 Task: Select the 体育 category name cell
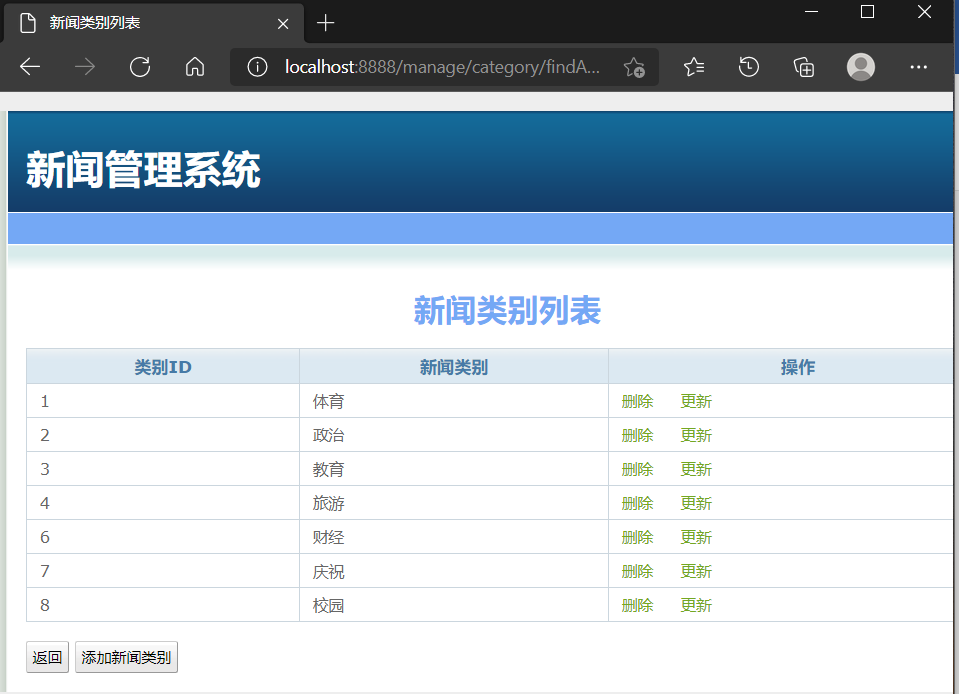pos(454,401)
